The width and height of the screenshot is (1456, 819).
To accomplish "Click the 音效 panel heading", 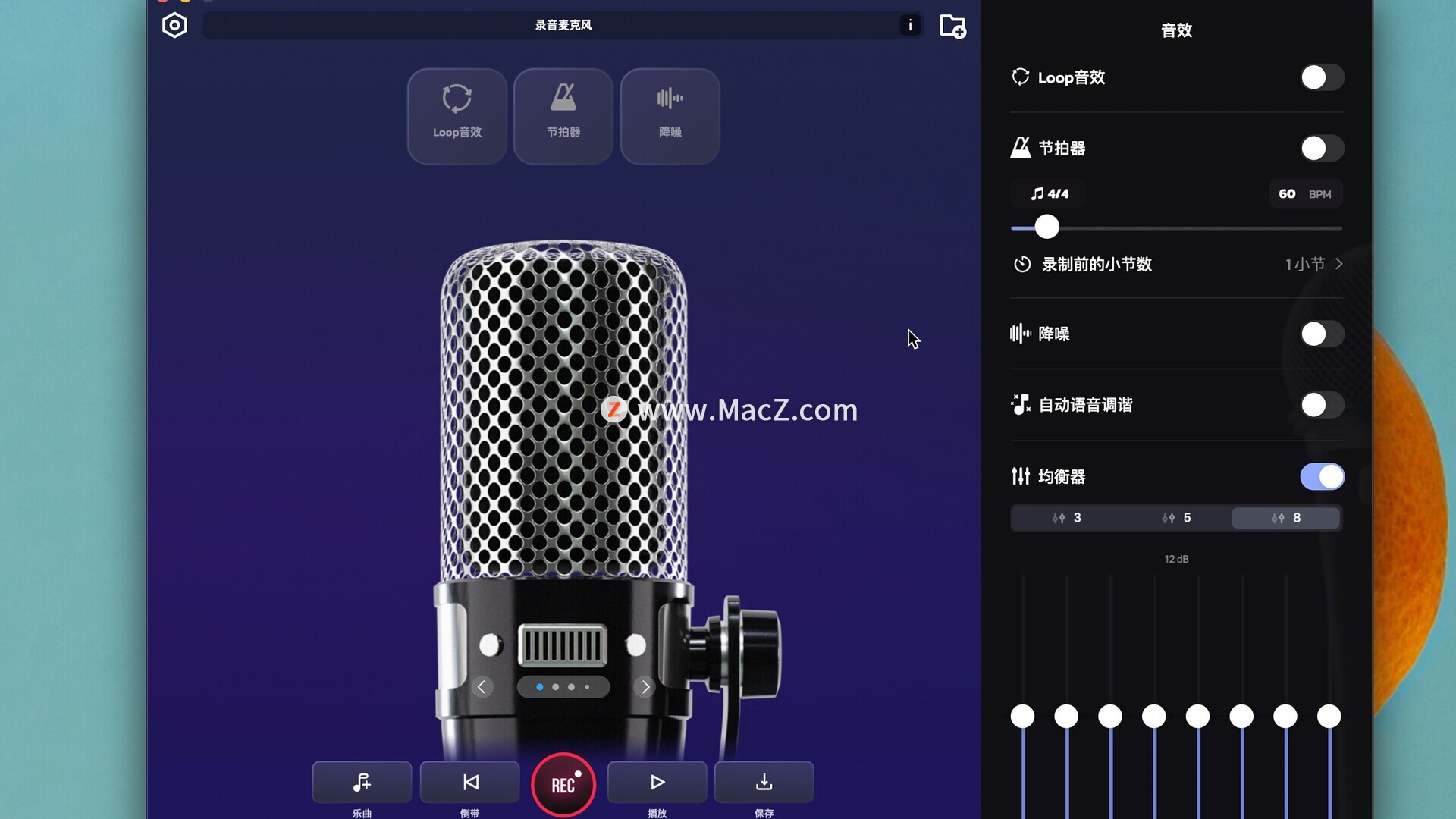I will click(1177, 30).
